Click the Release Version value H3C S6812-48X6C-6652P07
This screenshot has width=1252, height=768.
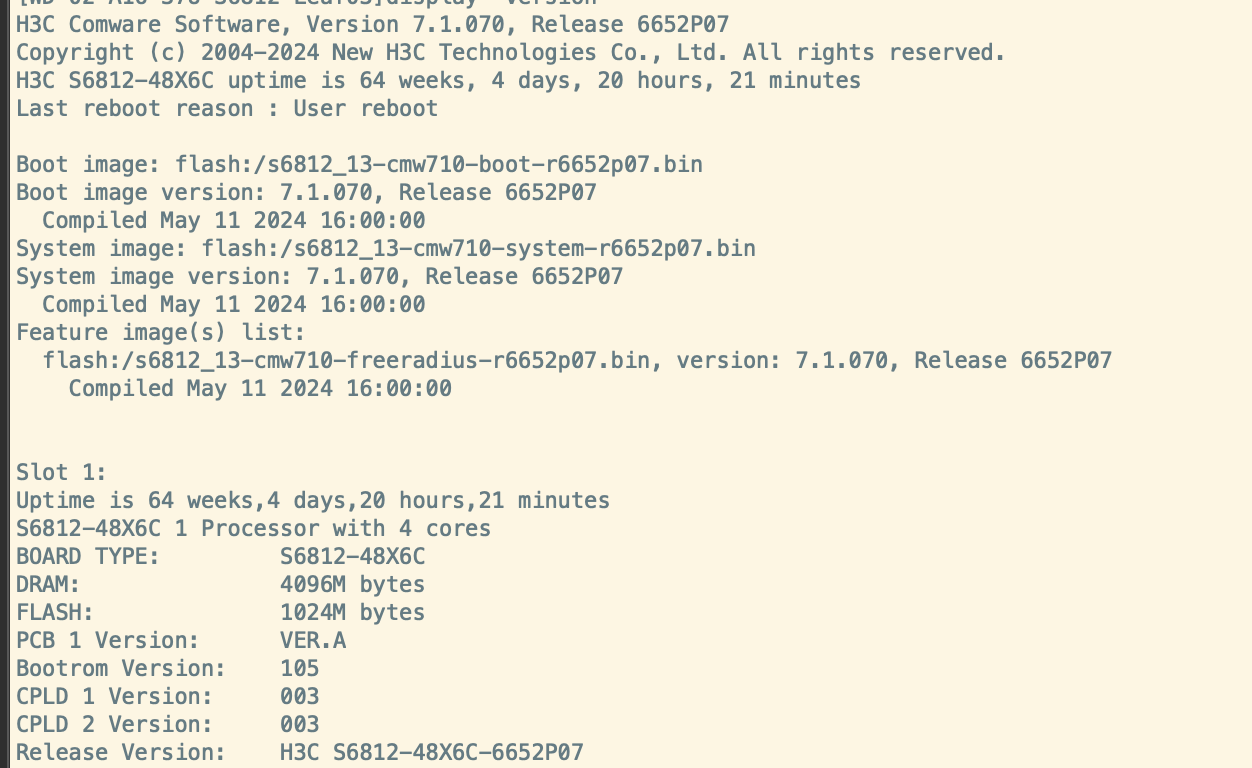[x=431, y=752]
